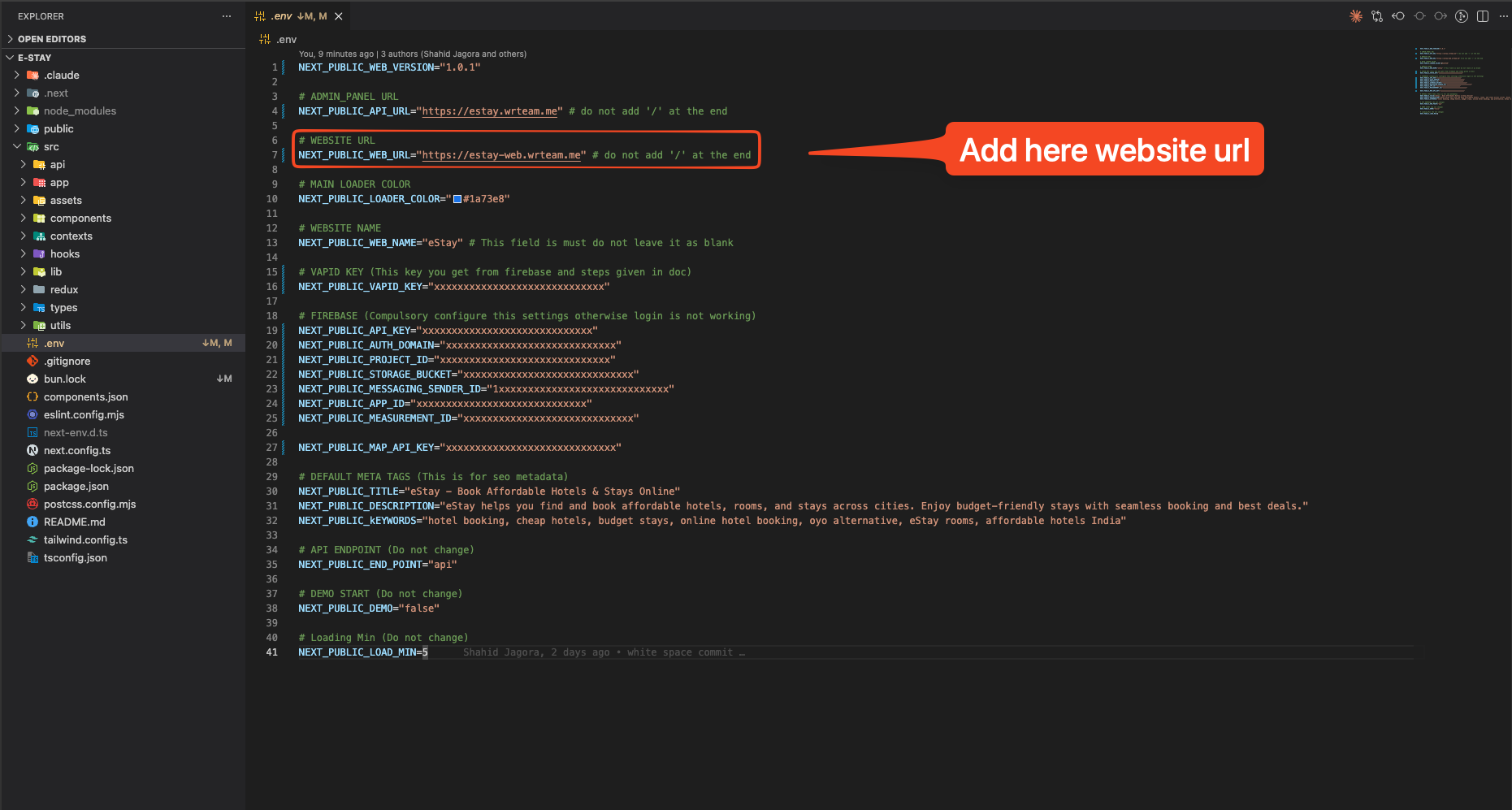The image size is (1512, 810).
Task: Expand the node_modules folder
Action: point(80,111)
